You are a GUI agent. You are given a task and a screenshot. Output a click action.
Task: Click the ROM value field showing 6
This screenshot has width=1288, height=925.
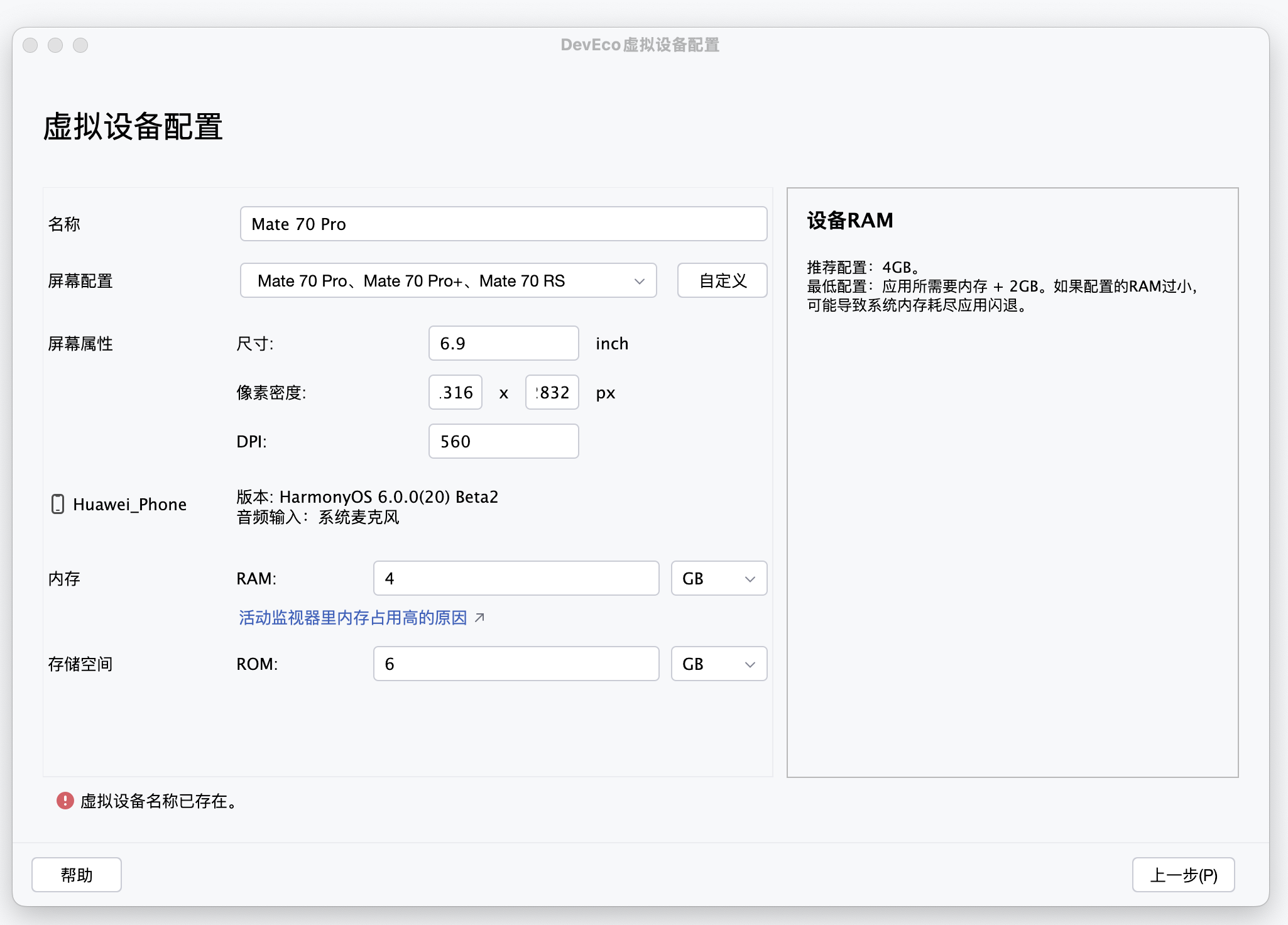coord(516,664)
